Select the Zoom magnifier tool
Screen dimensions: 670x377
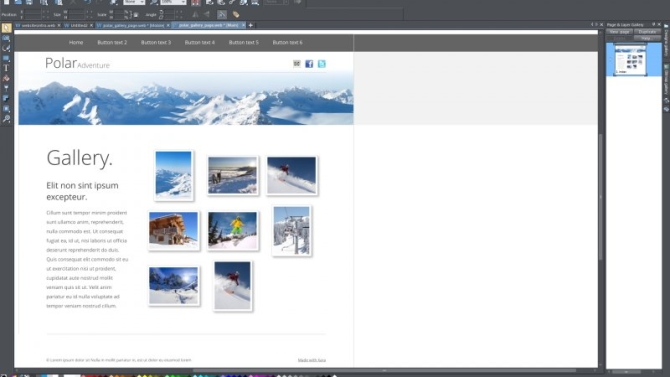(6, 119)
